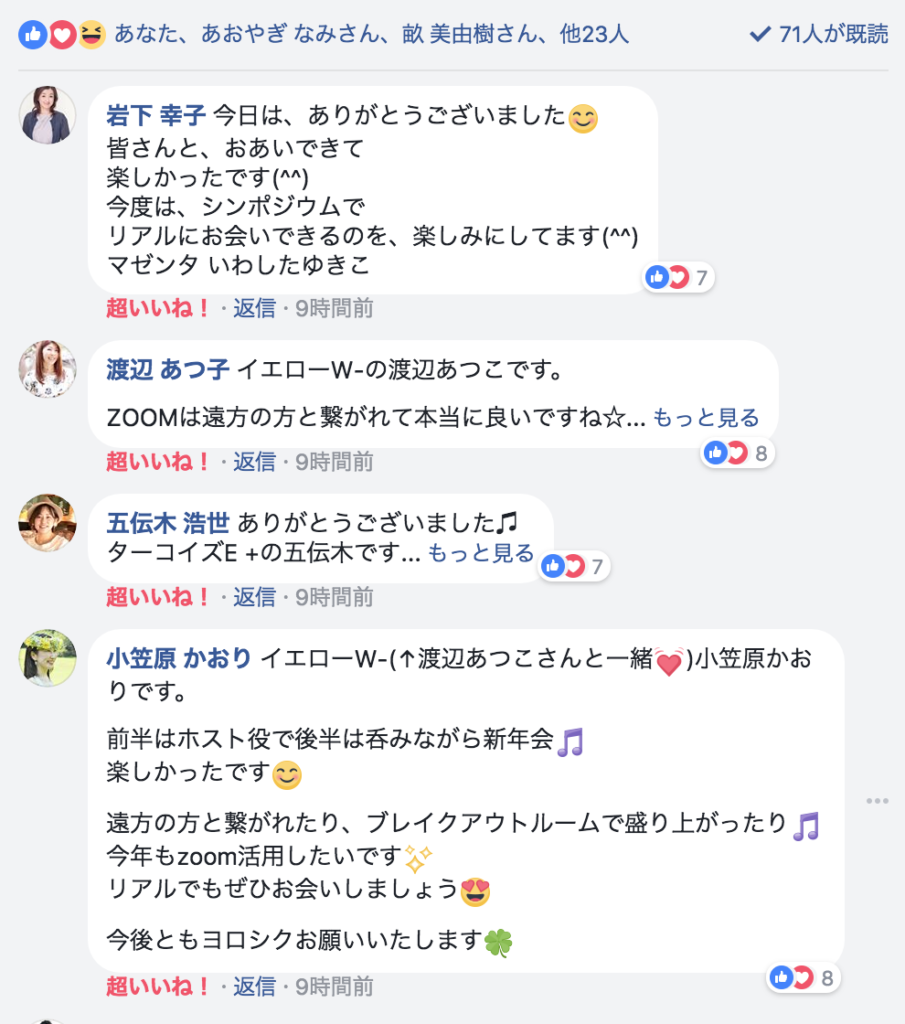Open the list of people who reacted
The image size is (905, 1024).
point(372,35)
